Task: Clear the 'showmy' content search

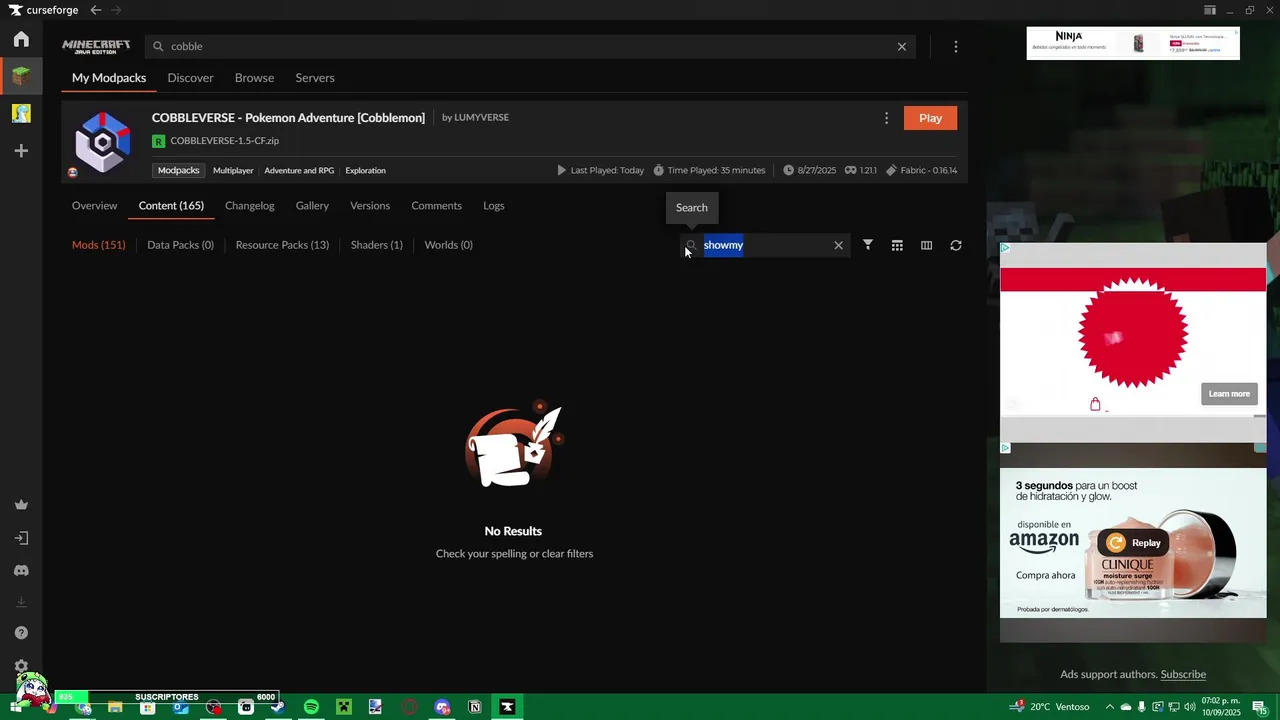Action: (838, 245)
